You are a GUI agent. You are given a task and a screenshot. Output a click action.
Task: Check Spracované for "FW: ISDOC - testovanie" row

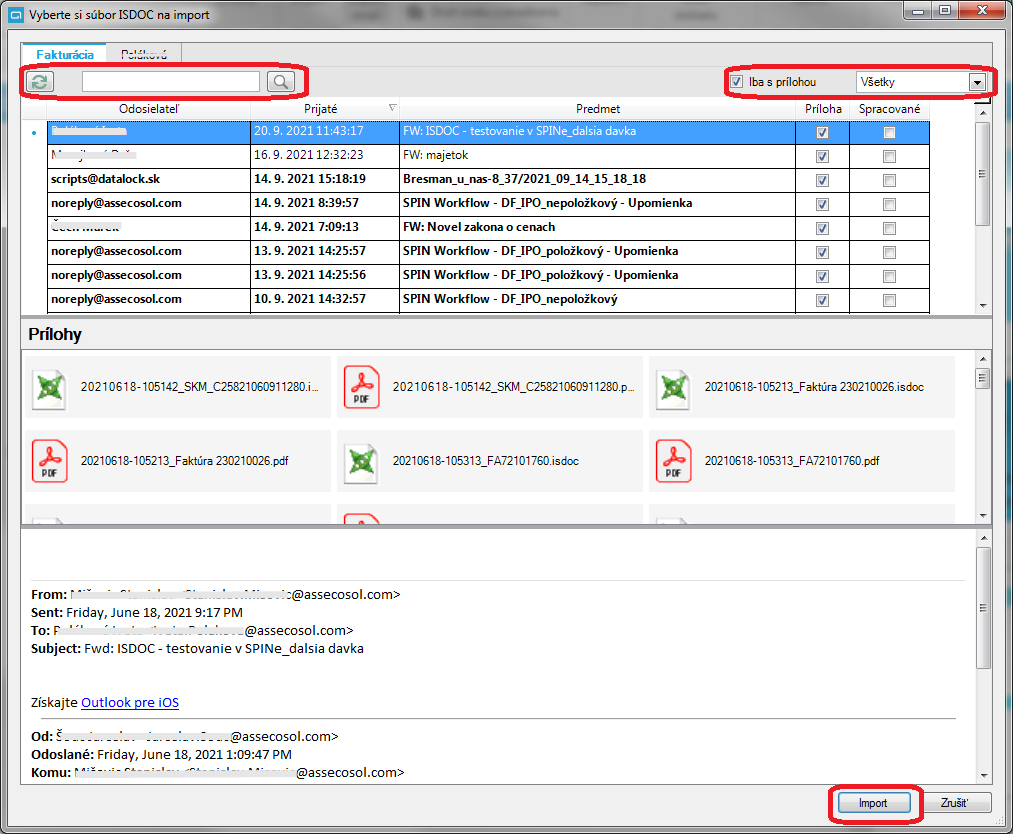pyautogui.click(x=890, y=132)
